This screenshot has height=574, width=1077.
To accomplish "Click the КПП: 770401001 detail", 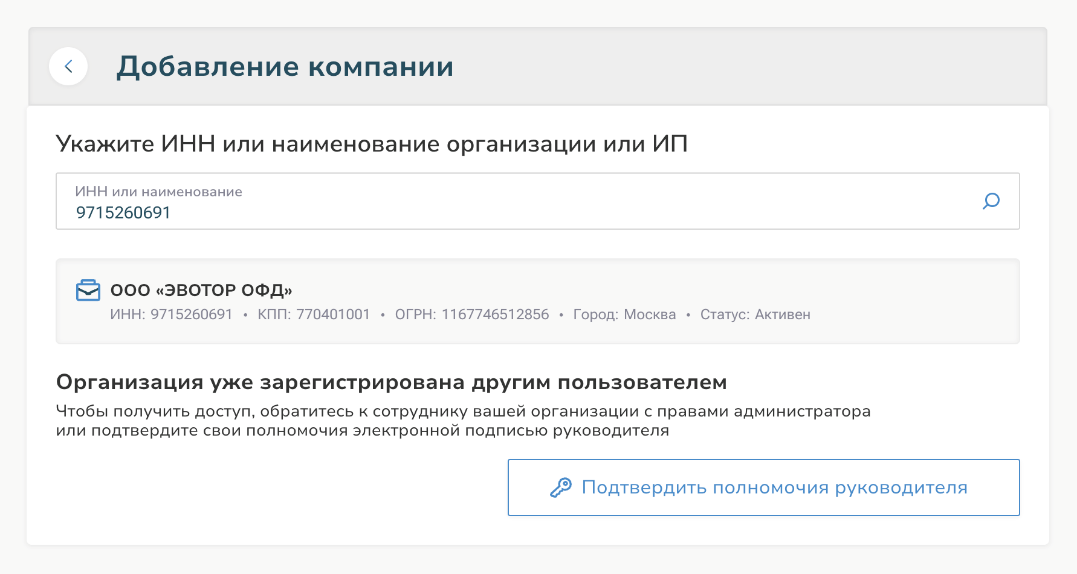I will [x=314, y=314].
